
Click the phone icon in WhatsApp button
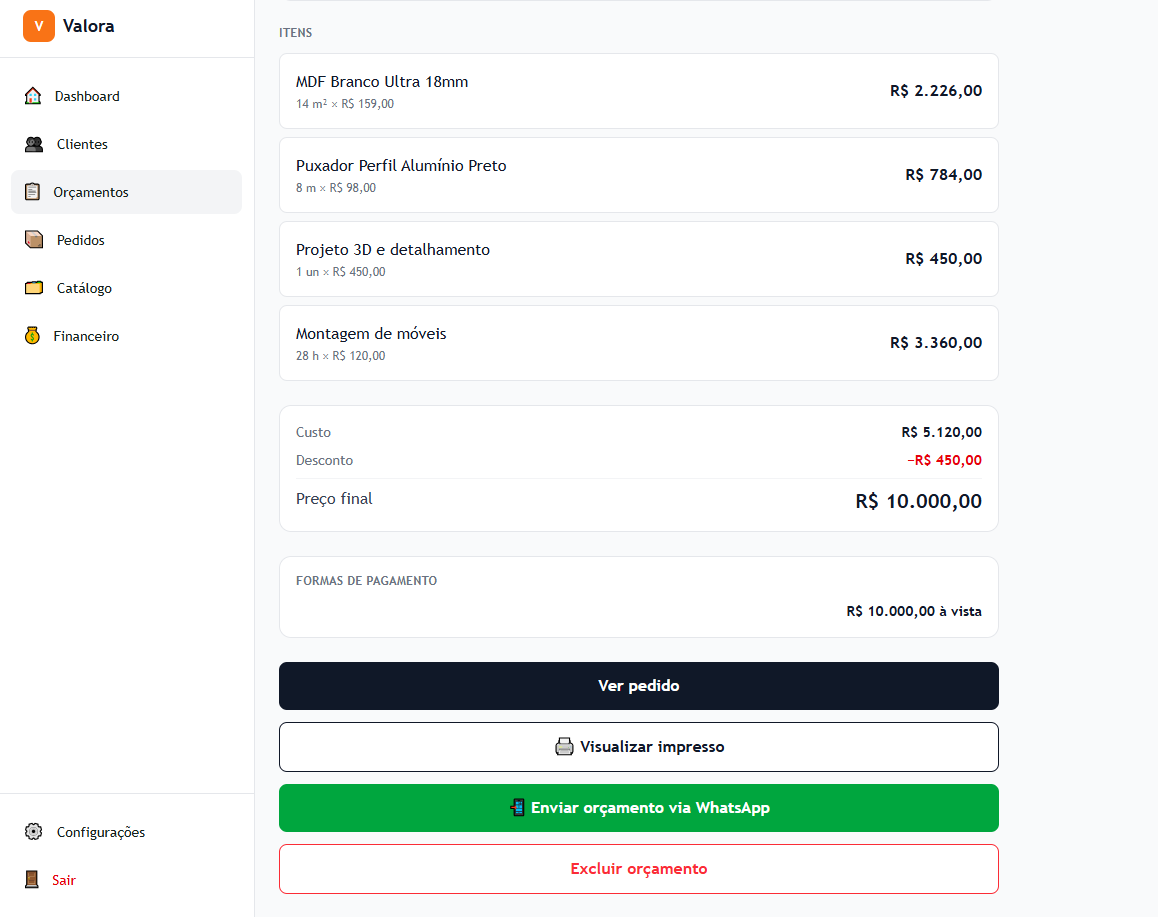click(518, 808)
